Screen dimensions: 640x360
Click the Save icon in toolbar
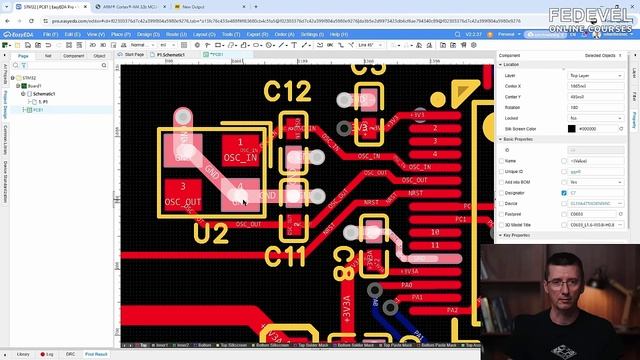[x=28, y=45]
